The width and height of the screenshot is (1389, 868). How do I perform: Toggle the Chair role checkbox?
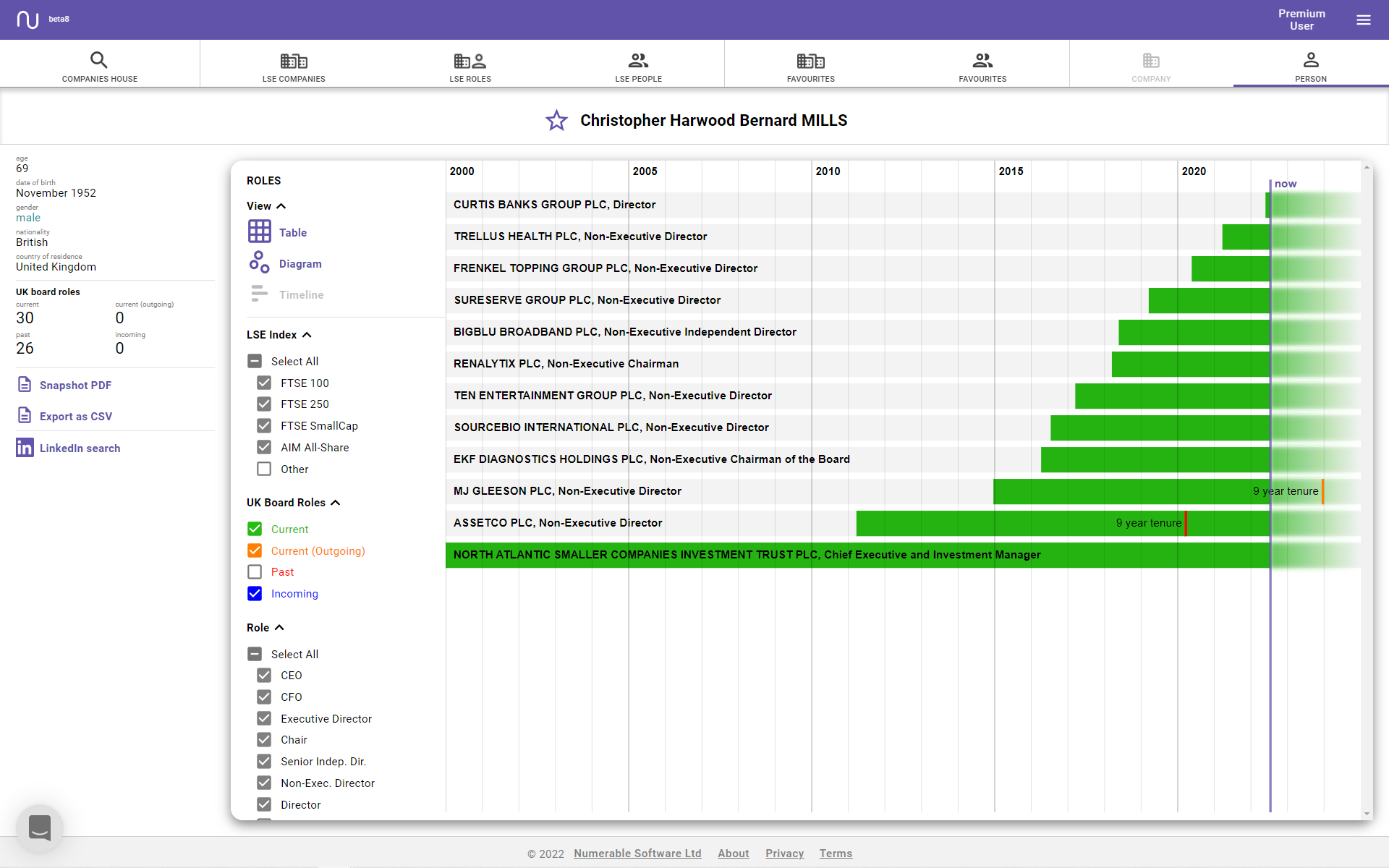264,739
